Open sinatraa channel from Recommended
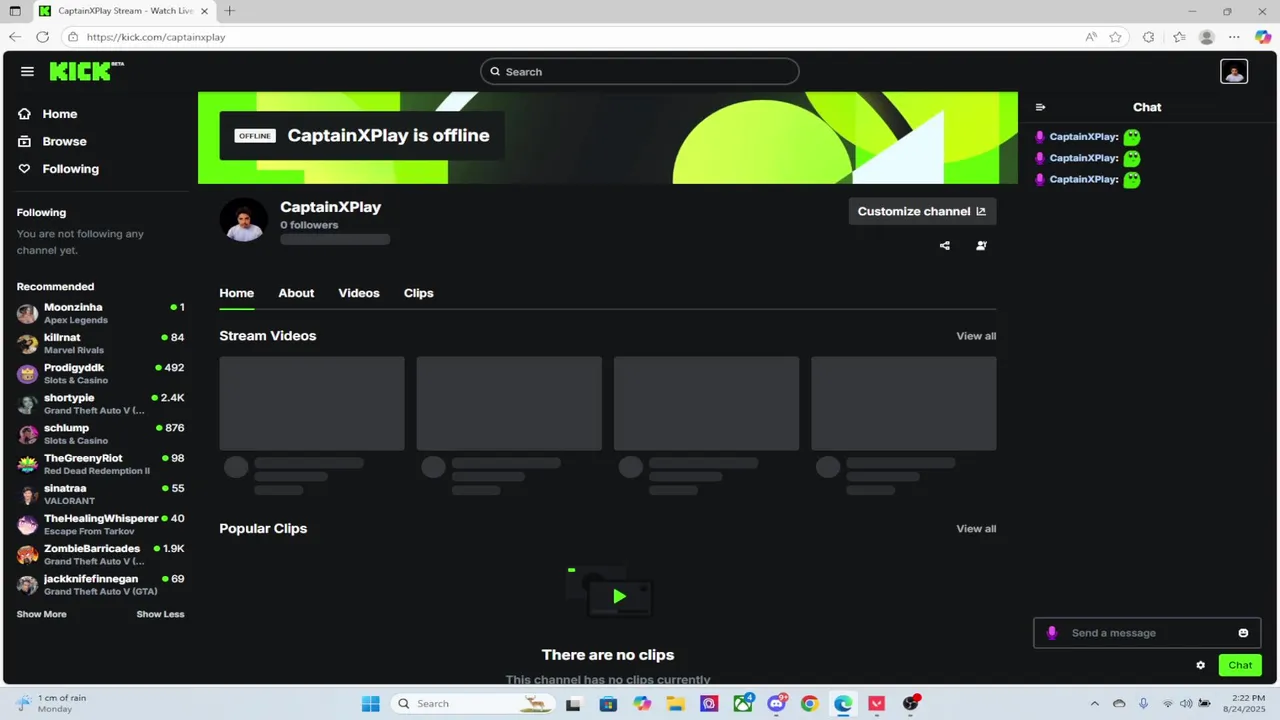The width and height of the screenshot is (1280, 720). click(100, 494)
